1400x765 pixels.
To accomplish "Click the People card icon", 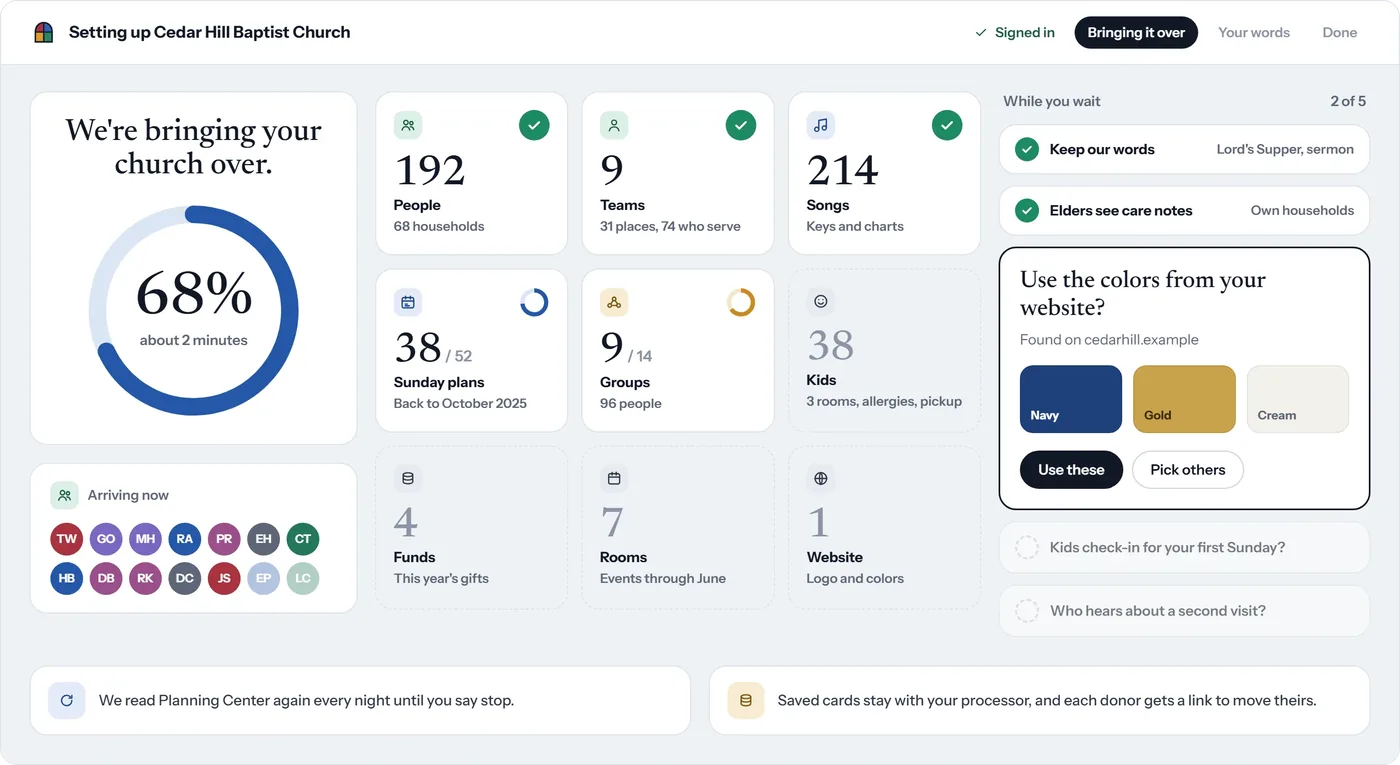I will (x=408, y=125).
